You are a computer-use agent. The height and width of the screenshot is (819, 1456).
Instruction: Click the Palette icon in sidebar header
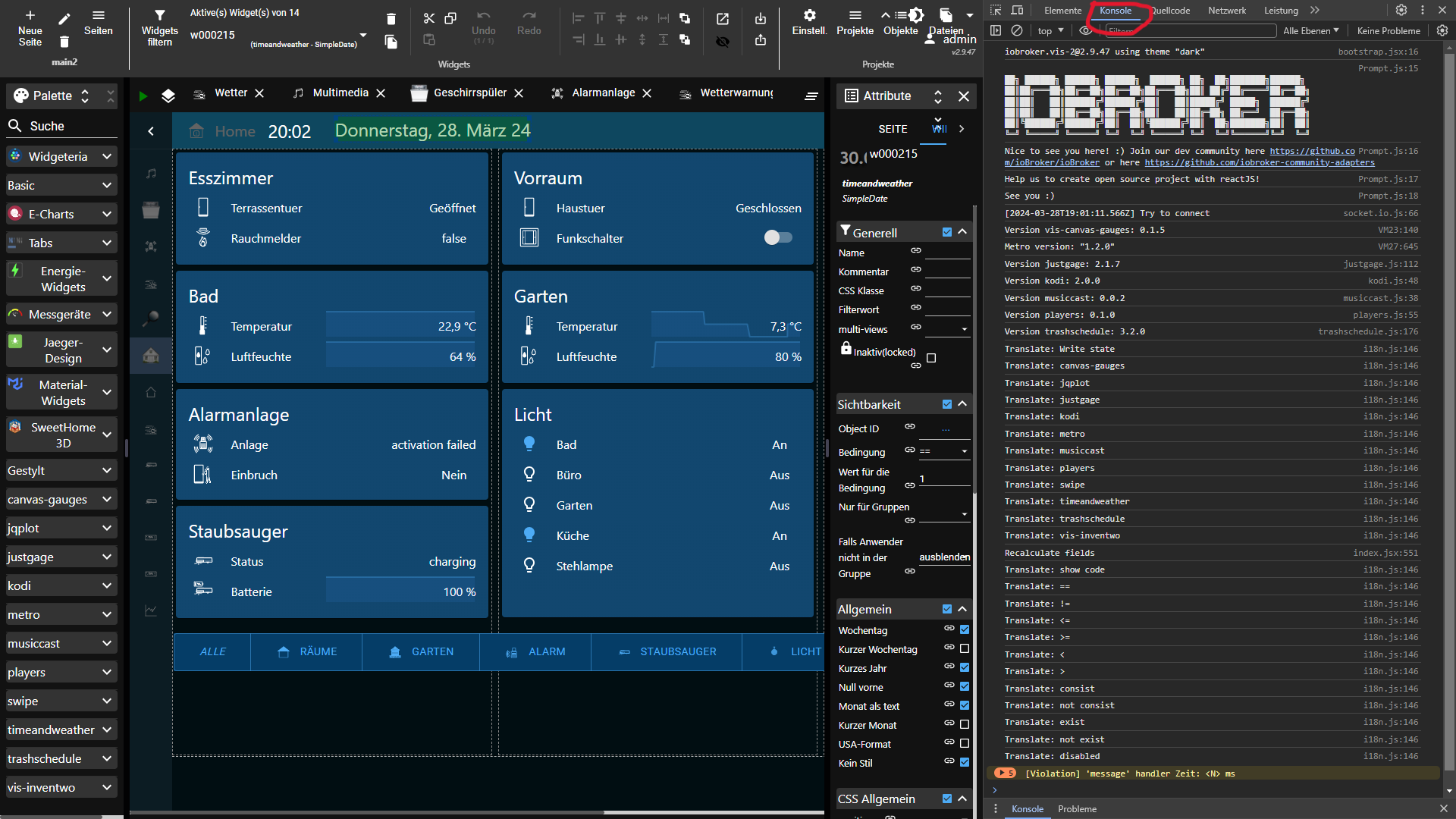point(21,96)
